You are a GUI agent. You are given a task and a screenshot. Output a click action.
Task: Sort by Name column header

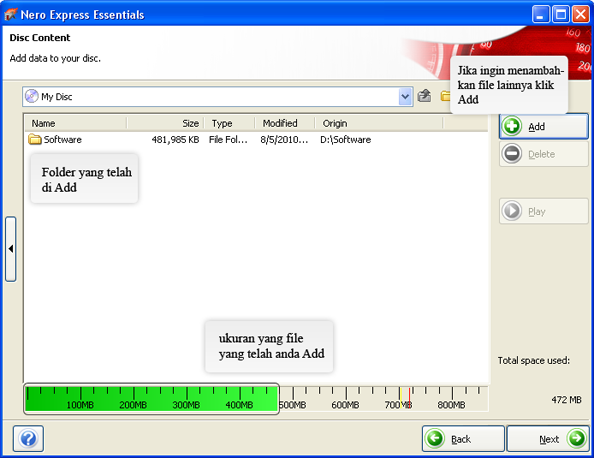(x=76, y=123)
